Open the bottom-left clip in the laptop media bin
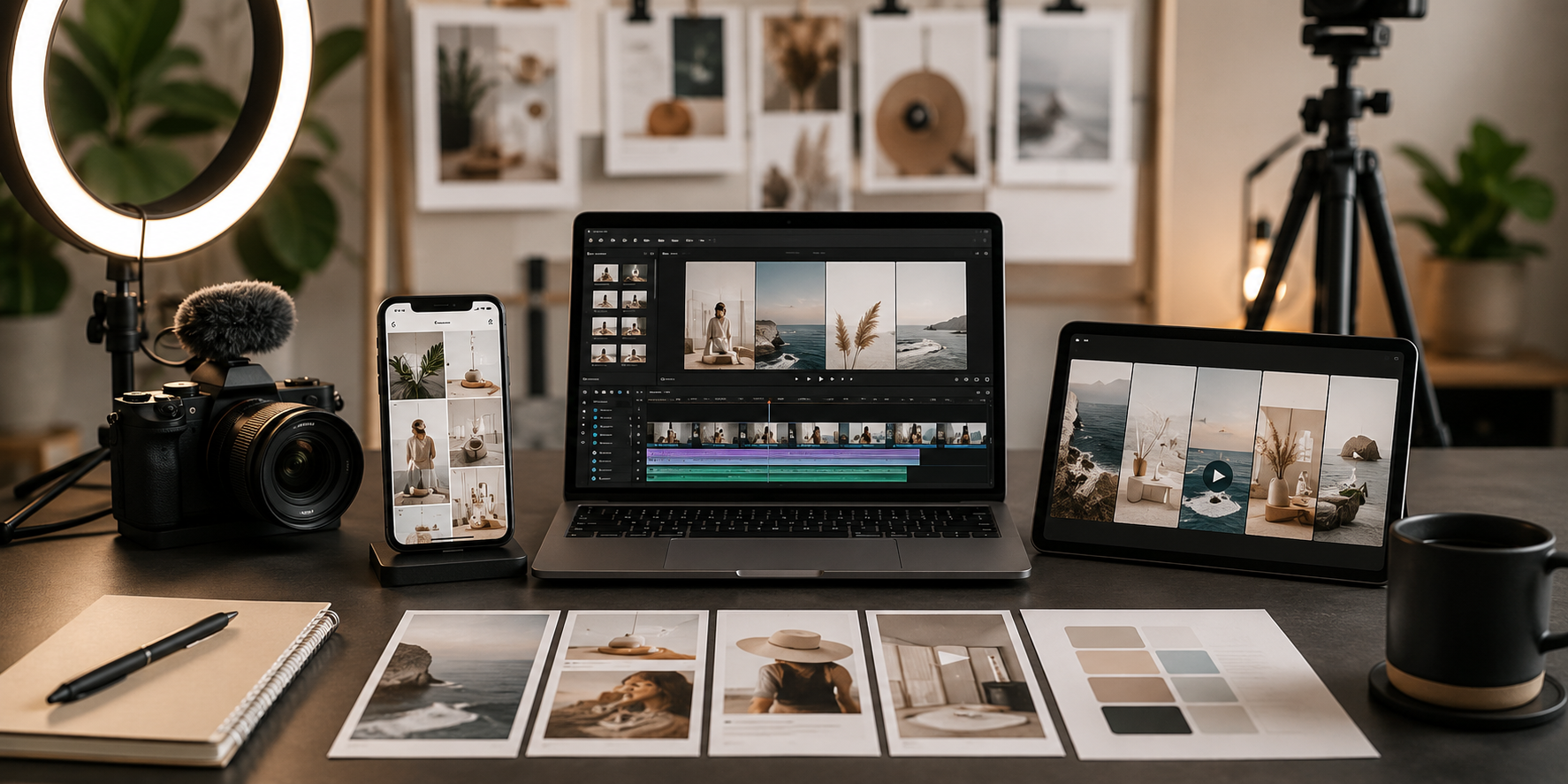Image resolution: width=1568 pixels, height=784 pixels. tap(605, 354)
